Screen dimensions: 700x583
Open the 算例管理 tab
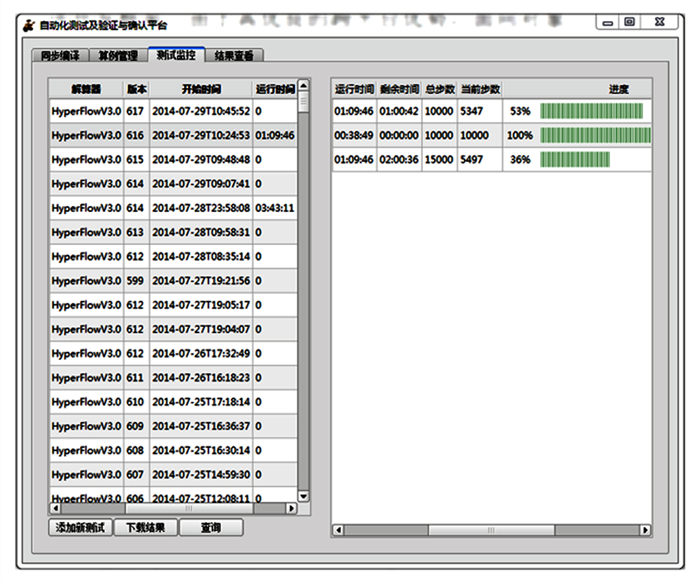tap(117, 56)
